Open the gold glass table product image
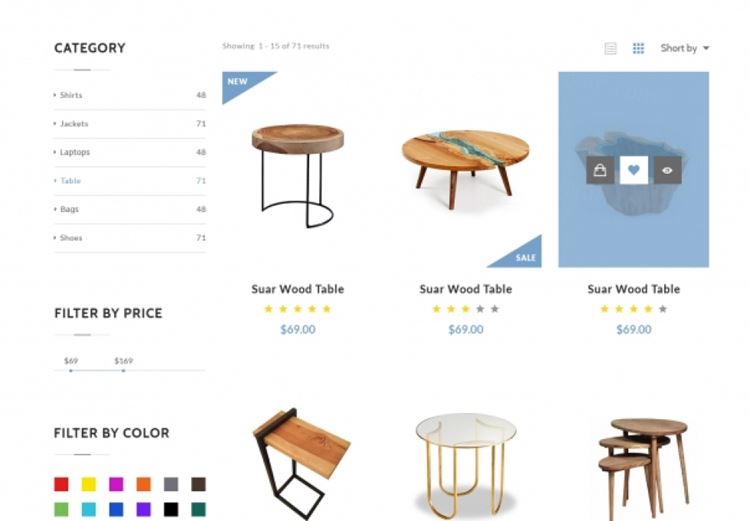Screen dimensions: 750x521 pyautogui.click(x=465, y=460)
